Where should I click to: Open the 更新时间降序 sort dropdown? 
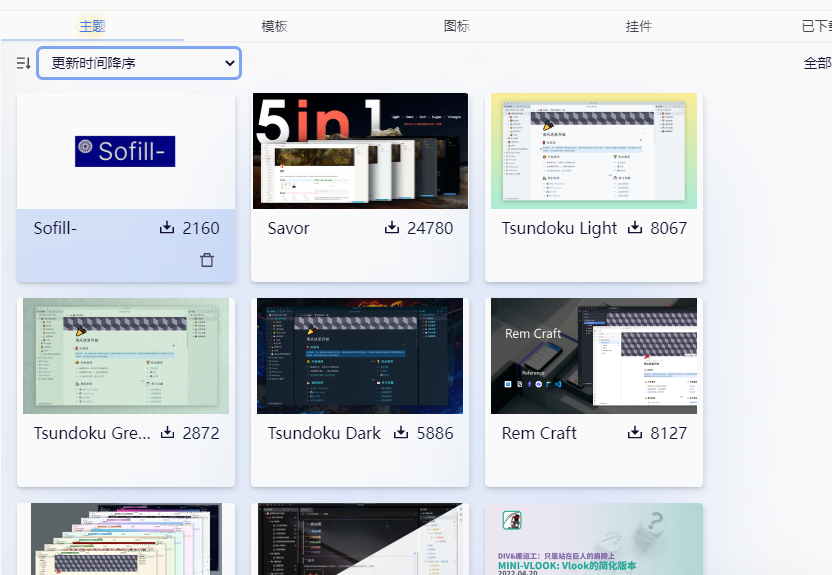click(139, 63)
